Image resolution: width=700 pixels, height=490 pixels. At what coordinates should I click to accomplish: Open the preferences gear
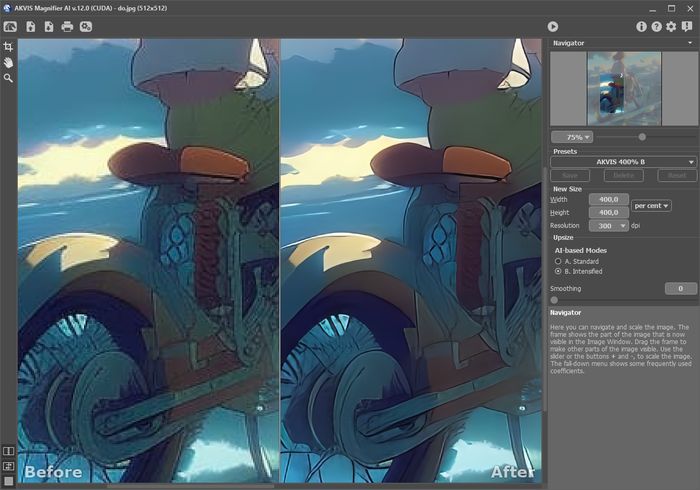(671, 27)
